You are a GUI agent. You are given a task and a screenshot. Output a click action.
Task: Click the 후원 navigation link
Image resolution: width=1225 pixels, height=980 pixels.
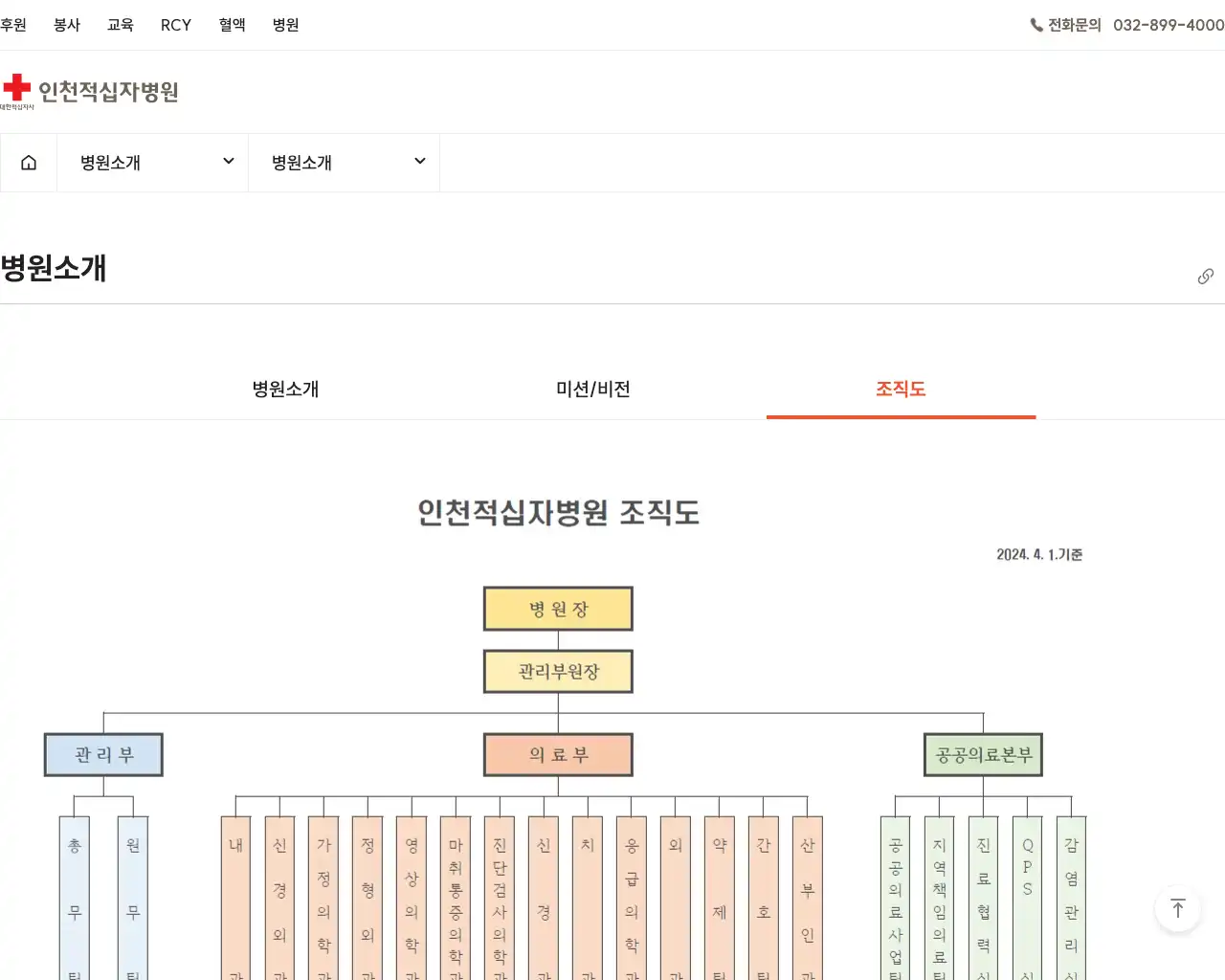[13, 26]
